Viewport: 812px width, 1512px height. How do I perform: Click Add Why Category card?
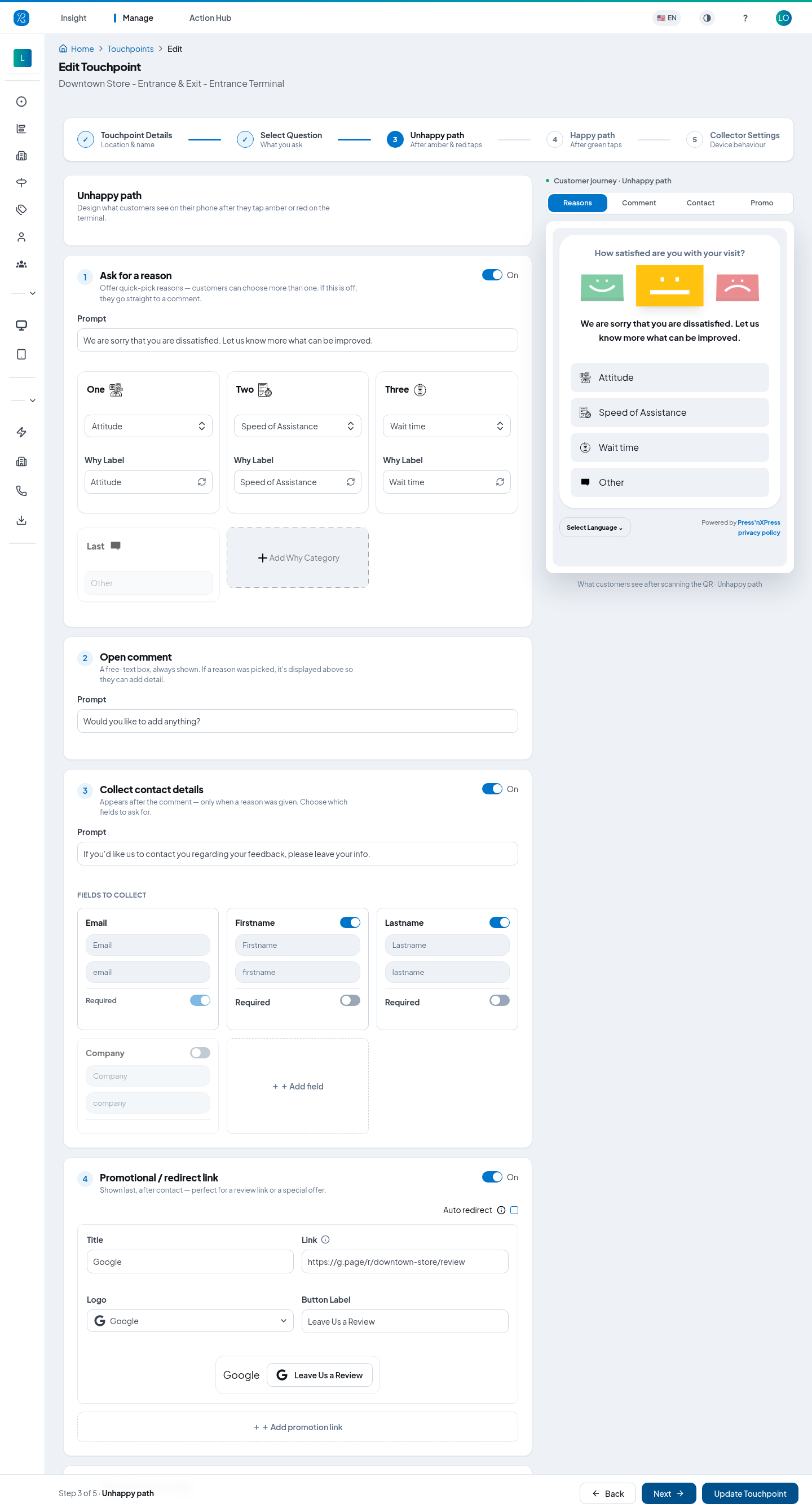(298, 557)
